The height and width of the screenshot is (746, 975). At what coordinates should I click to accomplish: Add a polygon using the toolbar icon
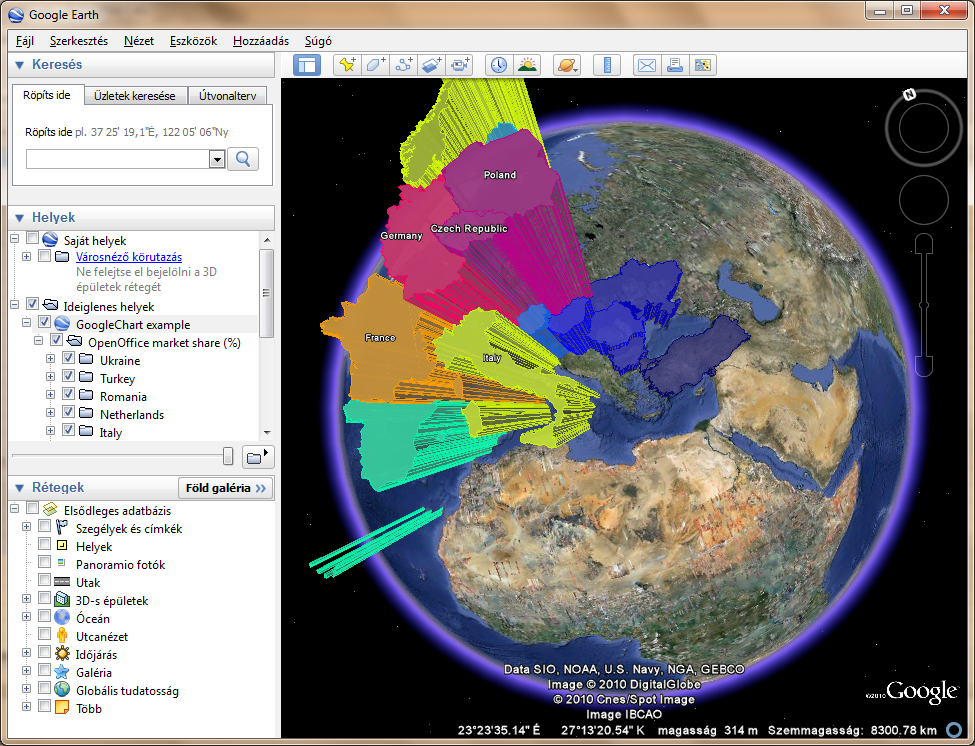[x=375, y=65]
